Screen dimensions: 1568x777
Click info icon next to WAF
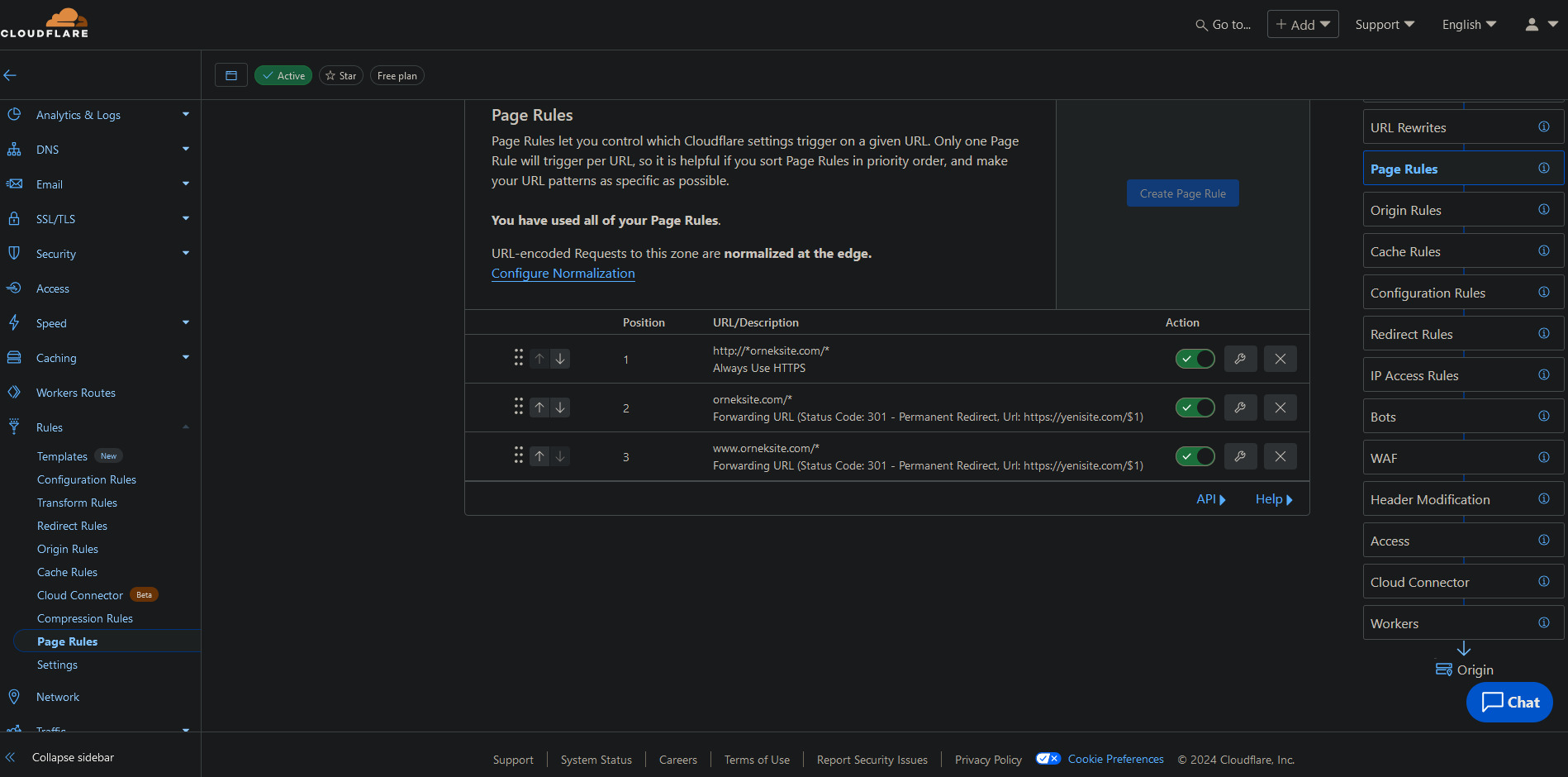coord(1543,457)
